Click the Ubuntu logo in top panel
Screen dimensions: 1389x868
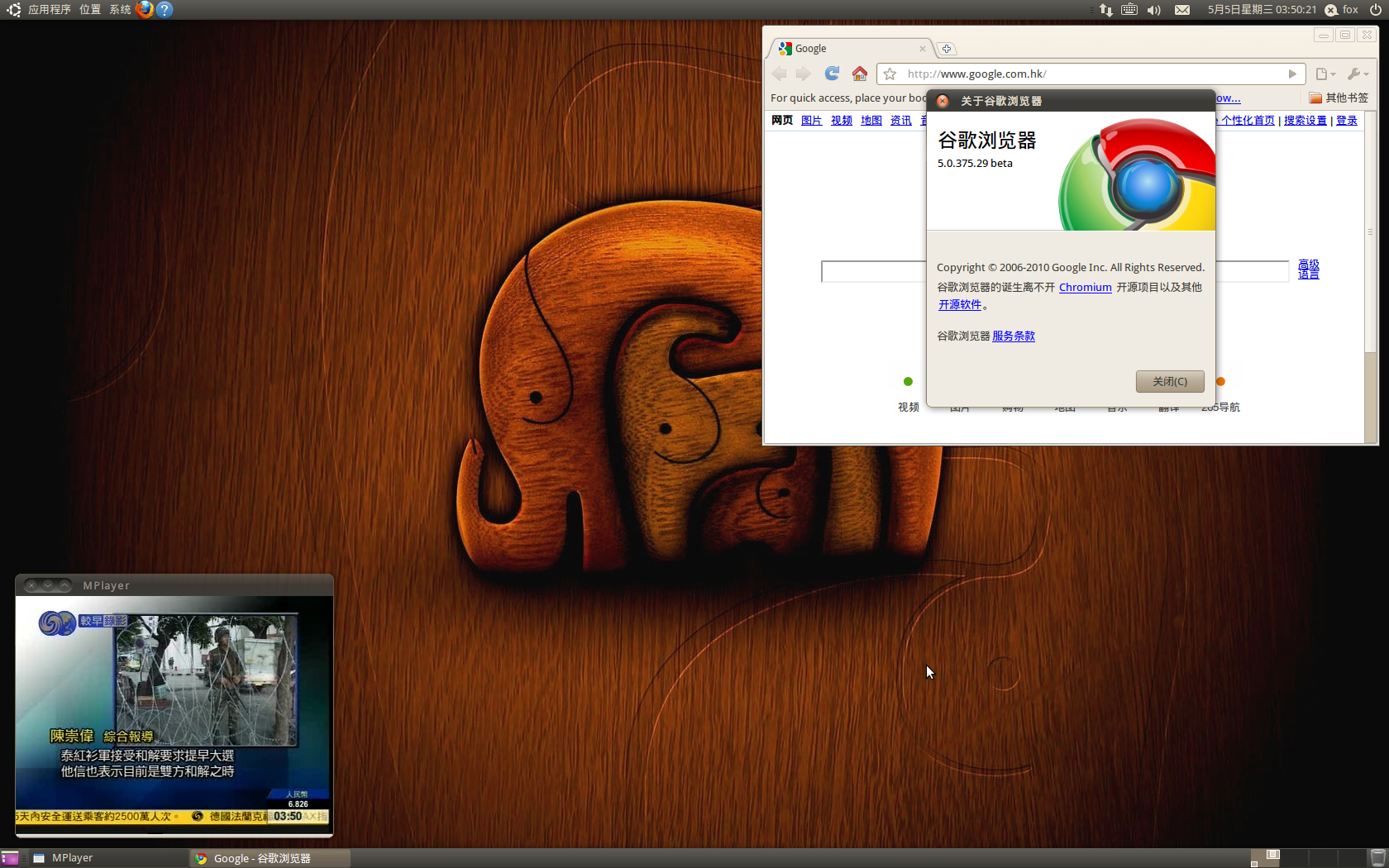point(13,10)
